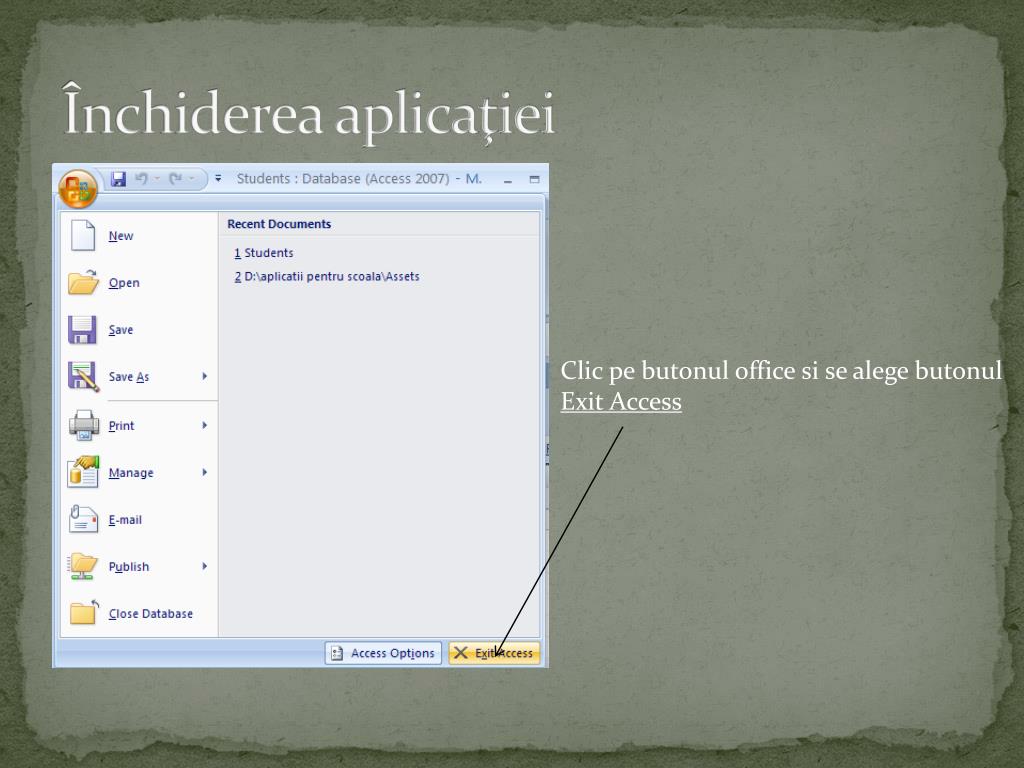Maximize the Access window
Viewport: 1024px width, 768px height.
534,179
